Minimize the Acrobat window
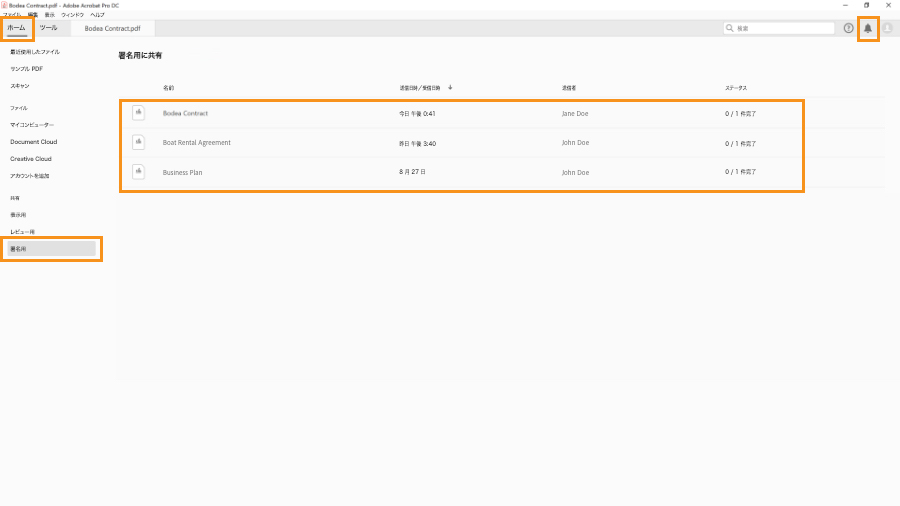 (x=845, y=5)
